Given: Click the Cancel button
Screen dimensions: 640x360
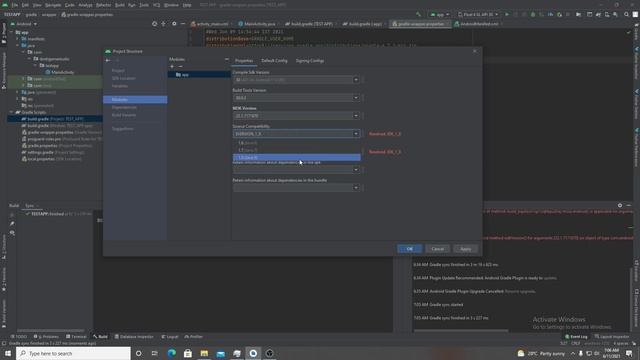Looking at the screenshot, I should coord(438,249).
